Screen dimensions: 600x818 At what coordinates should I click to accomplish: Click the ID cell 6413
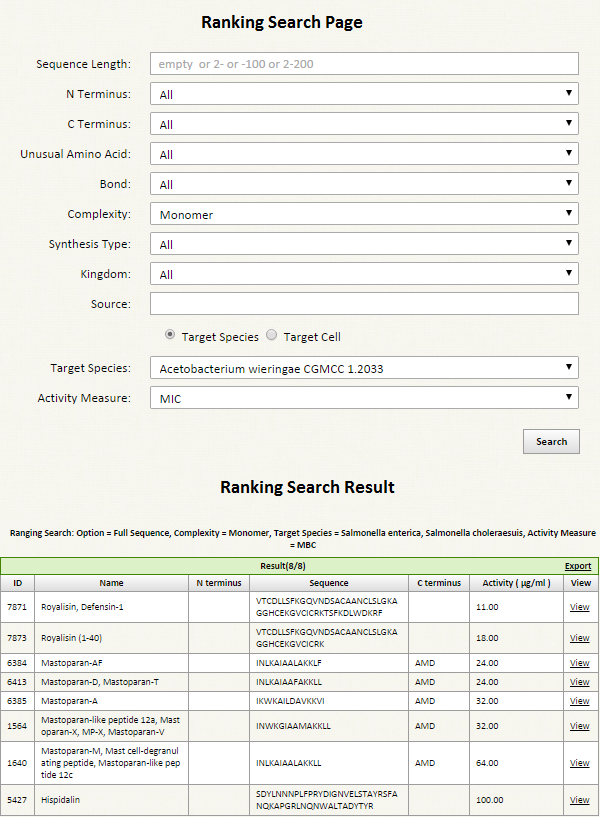(x=17, y=682)
